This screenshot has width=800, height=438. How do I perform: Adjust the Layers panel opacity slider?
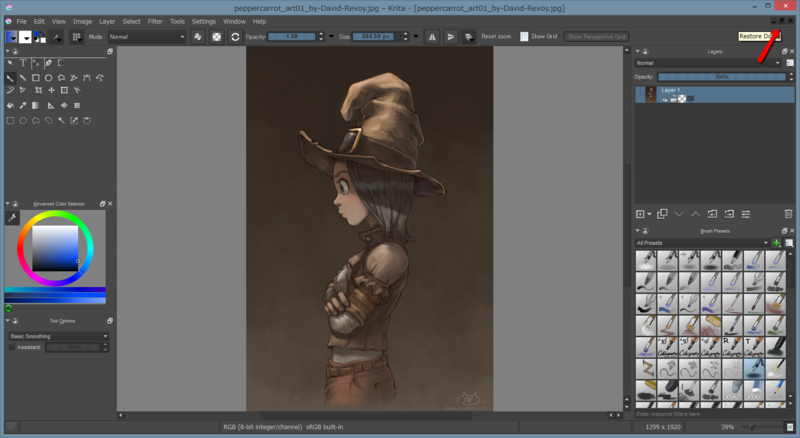[722, 76]
